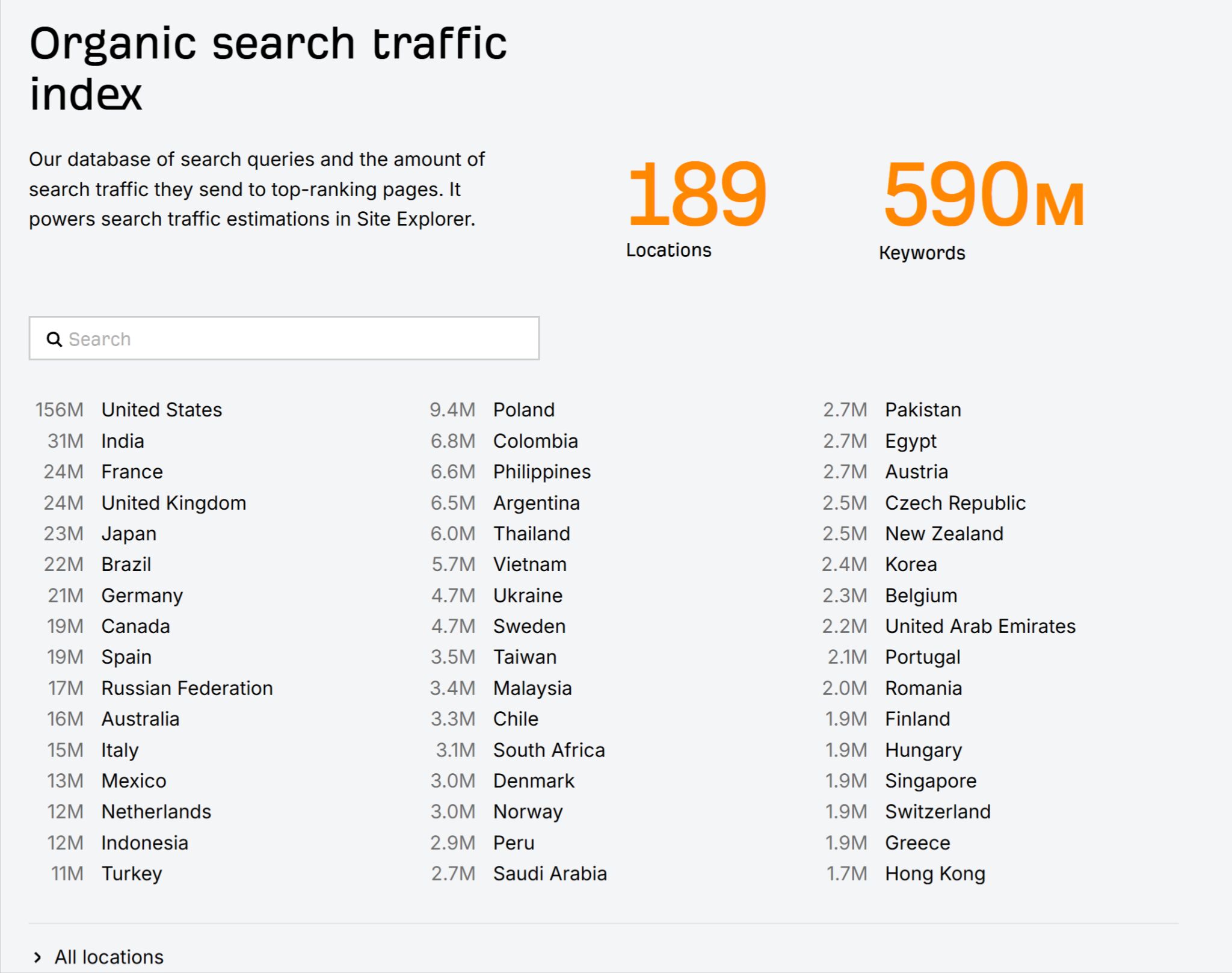1232x973 pixels.
Task: Expand the All locations section
Action: pos(108,957)
